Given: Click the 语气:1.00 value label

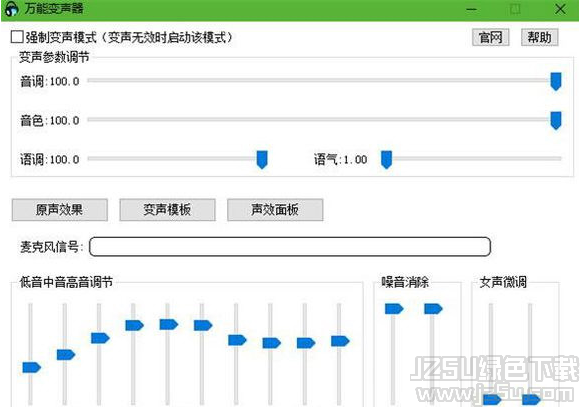Looking at the screenshot, I should (x=340, y=160).
